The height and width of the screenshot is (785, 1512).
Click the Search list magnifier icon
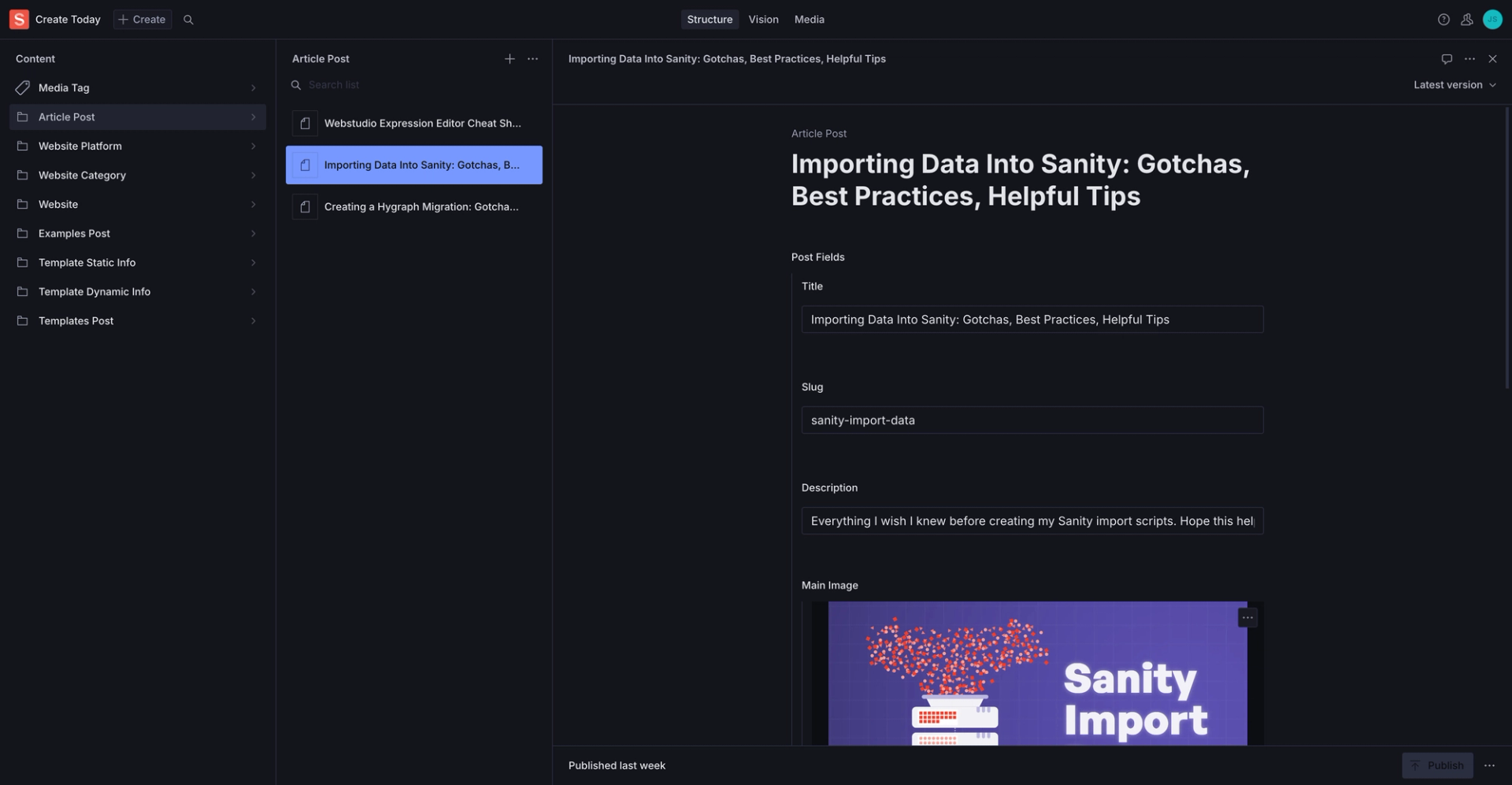coord(296,84)
